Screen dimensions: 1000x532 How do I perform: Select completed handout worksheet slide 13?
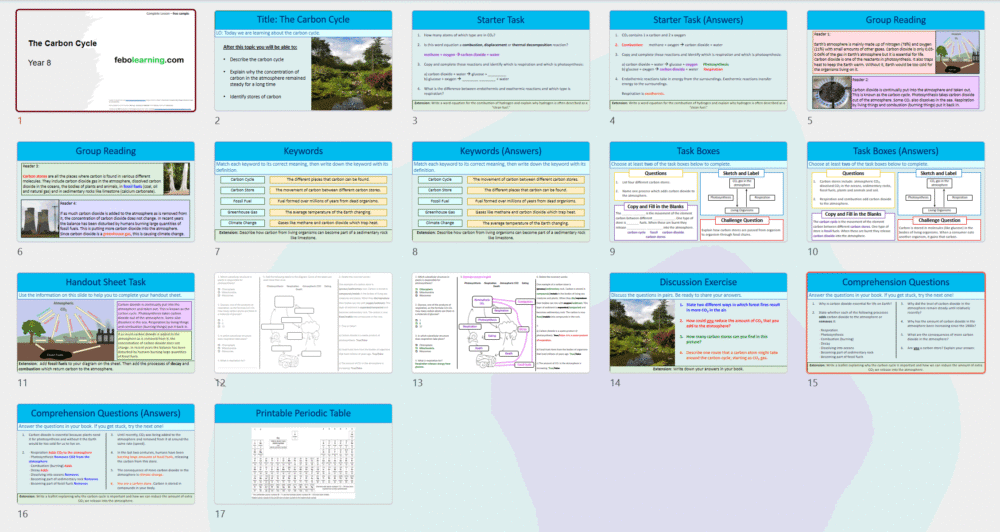pyautogui.click(x=500, y=322)
